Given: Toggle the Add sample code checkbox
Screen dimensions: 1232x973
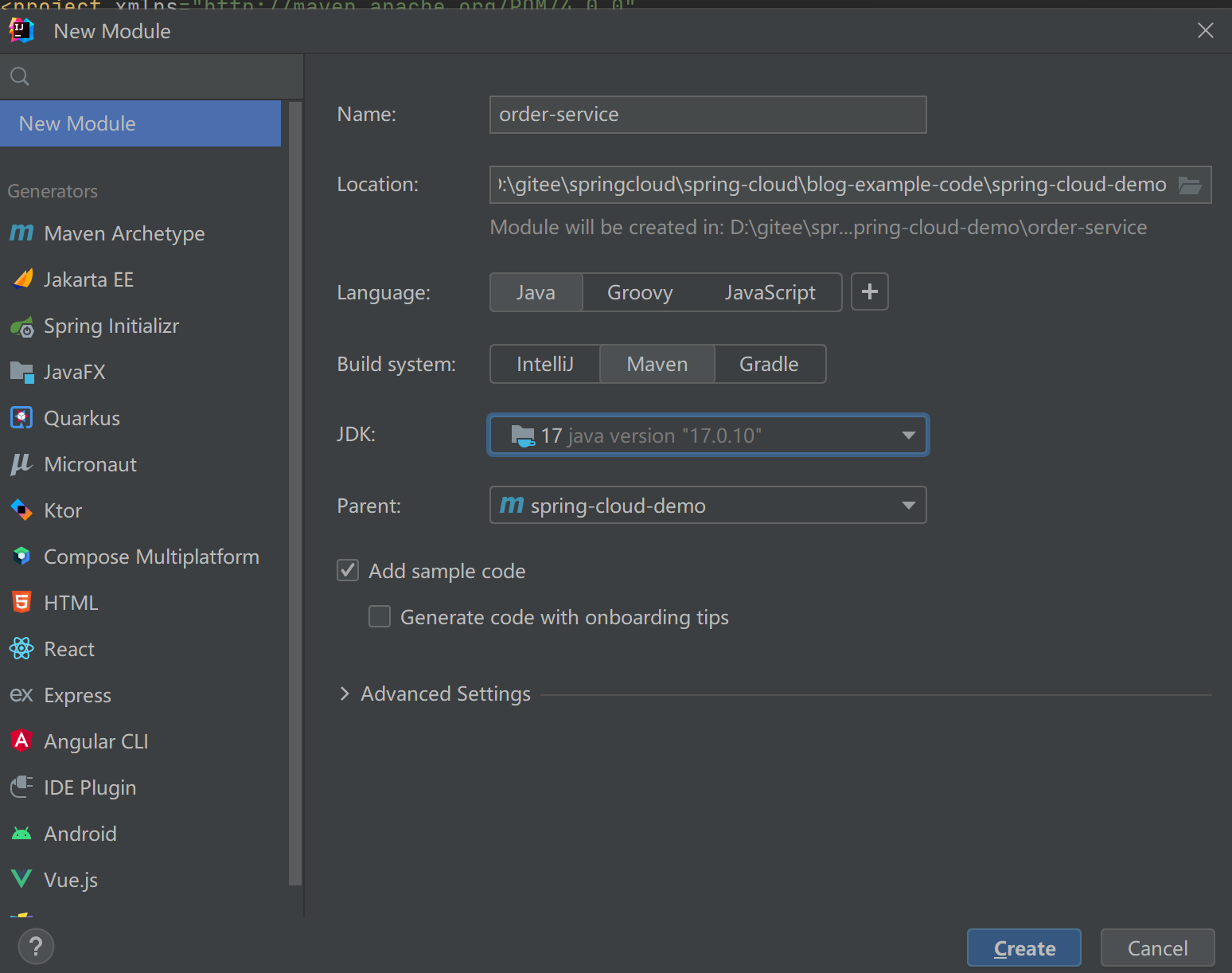Looking at the screenshot, I should [348, 570].
